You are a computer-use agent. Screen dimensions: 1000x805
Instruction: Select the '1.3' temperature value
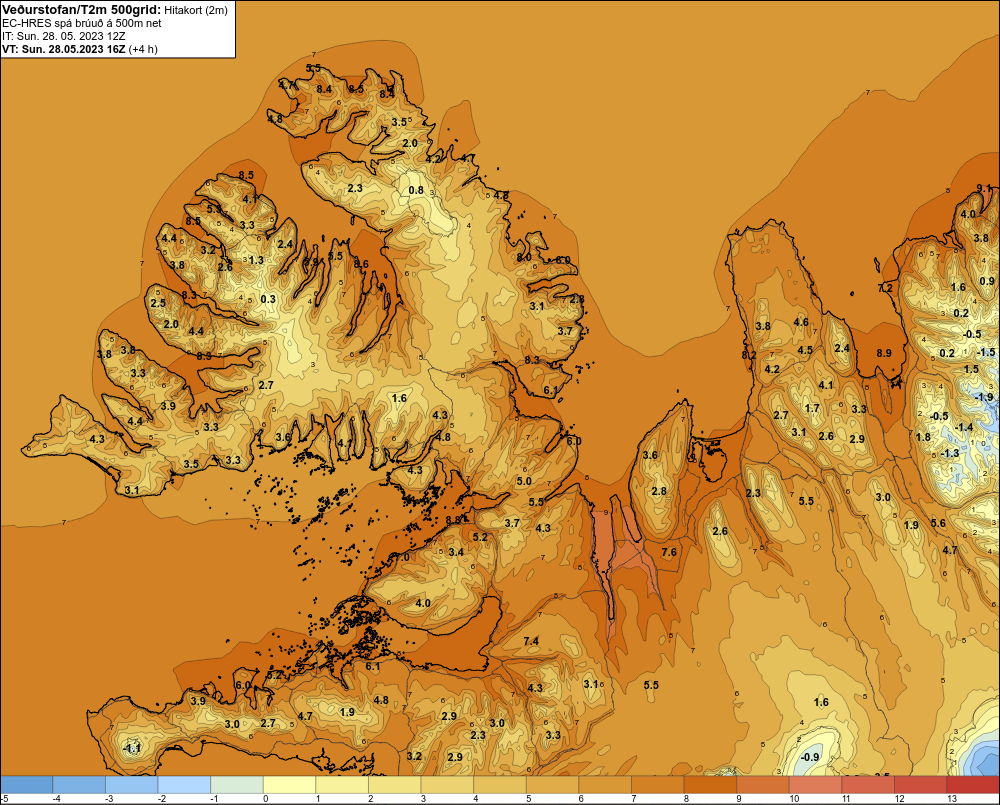256,260
